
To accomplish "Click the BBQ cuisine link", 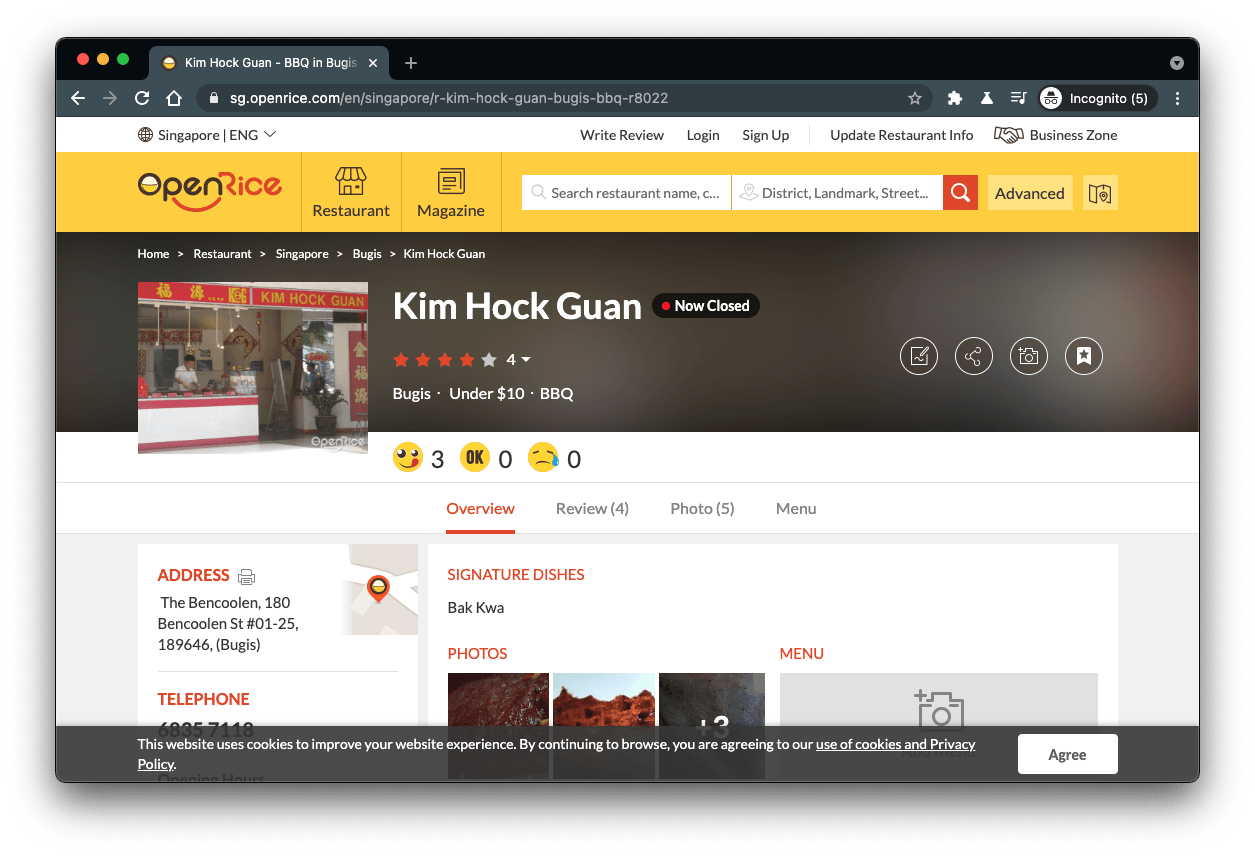I will [556, 393].
